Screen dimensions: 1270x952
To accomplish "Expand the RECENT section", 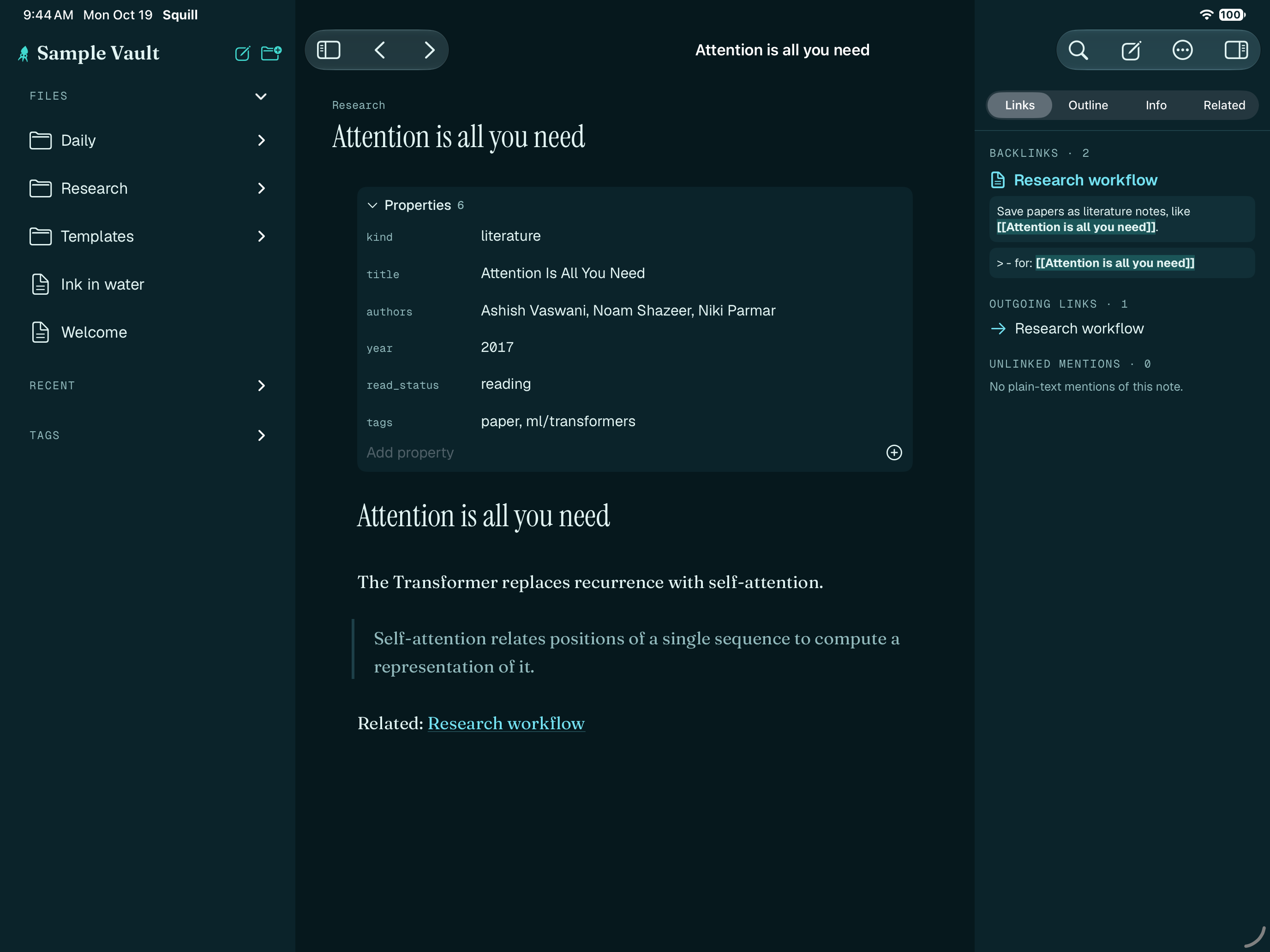I will [261, 386].
